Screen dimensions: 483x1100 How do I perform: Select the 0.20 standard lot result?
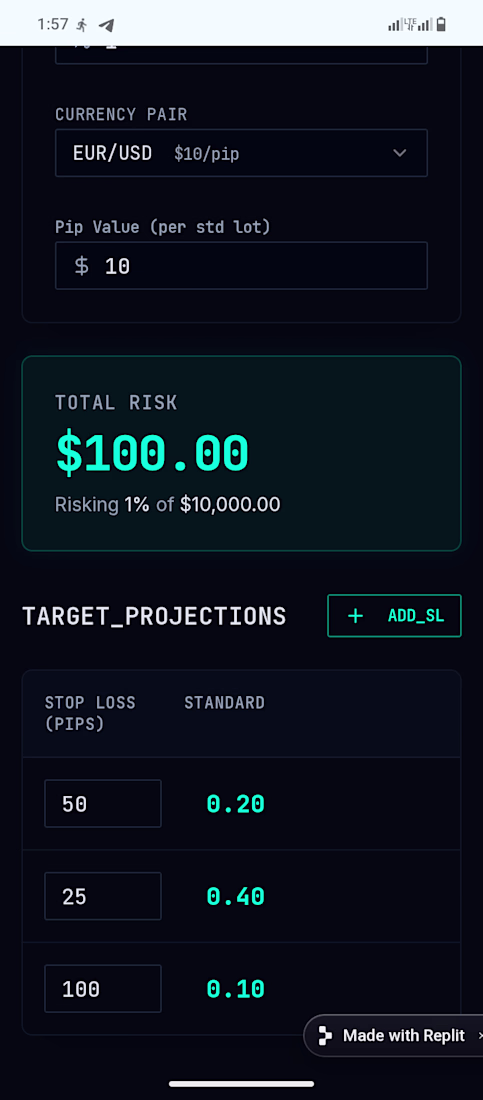tap(235, 804)
